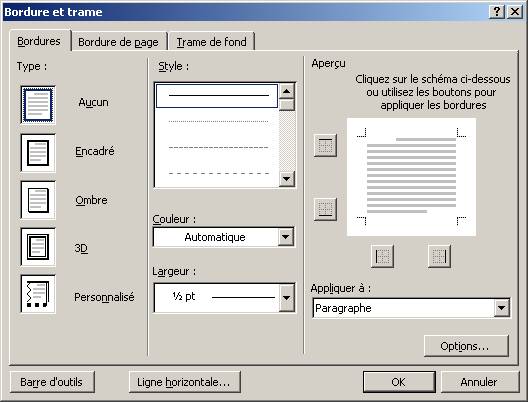Screen dimensions: 528x402
Task: Toggle the top border button in preview
Action: [325, 145]
